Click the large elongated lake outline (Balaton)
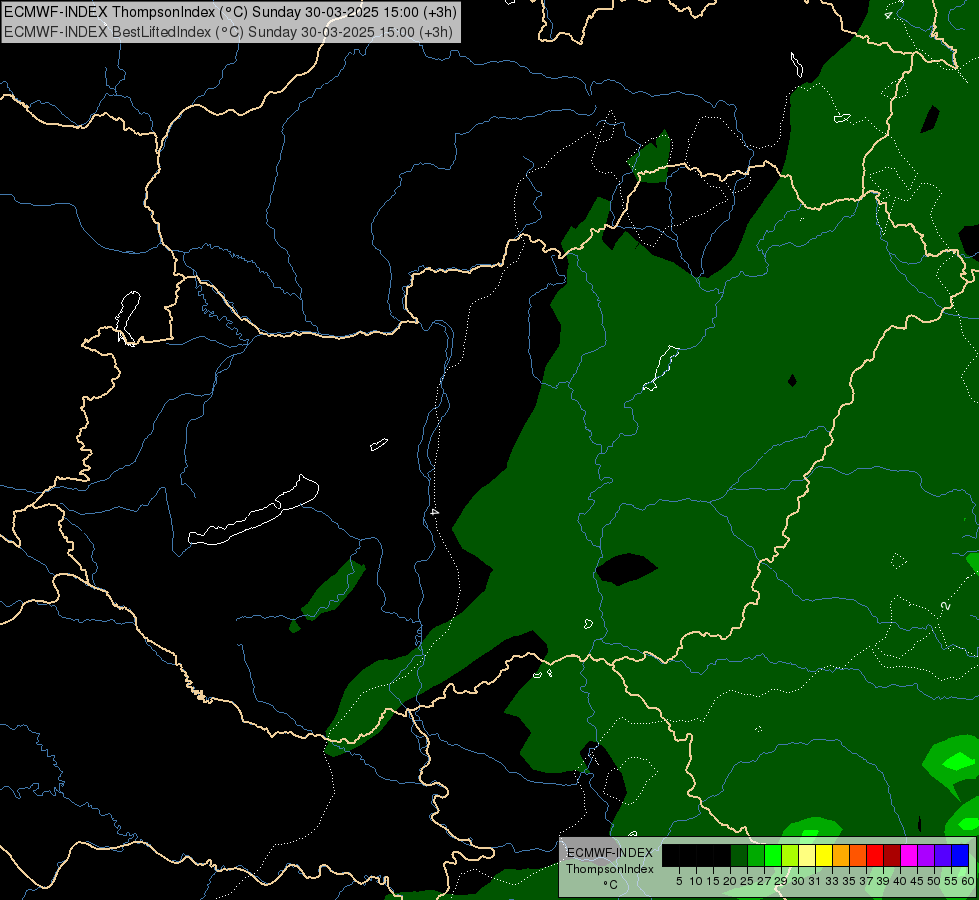 coord(253,510)
